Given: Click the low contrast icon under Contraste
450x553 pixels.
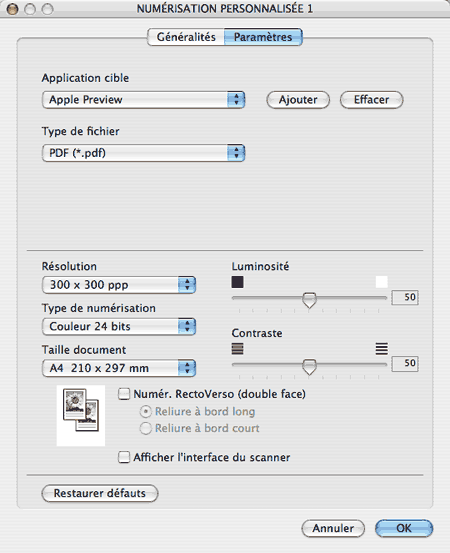Looking at the screenshot, I should (x=237, y=349).
